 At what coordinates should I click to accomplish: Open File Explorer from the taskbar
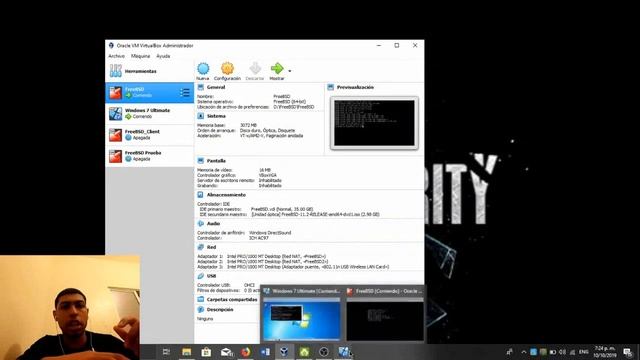[x=187, y=352]
